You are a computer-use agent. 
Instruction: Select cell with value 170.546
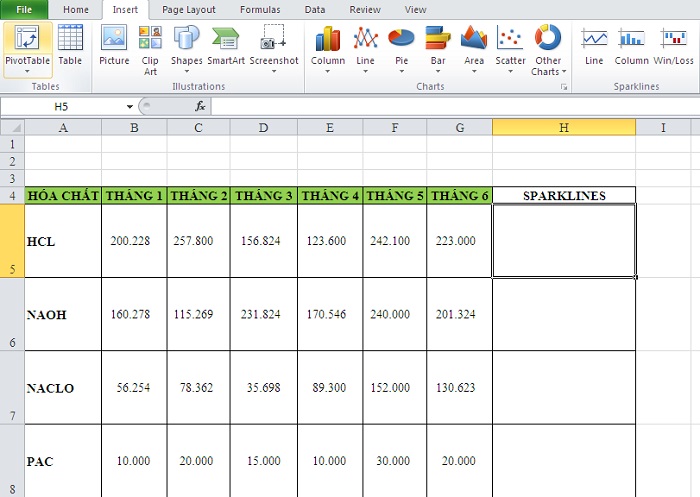point(330,314)
